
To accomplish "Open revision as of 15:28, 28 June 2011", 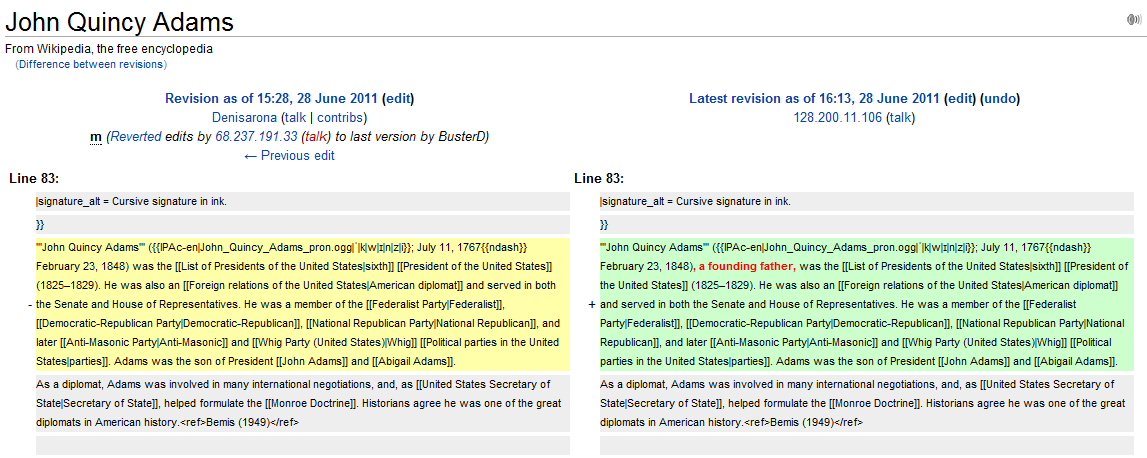I will [x=271, y=99].
